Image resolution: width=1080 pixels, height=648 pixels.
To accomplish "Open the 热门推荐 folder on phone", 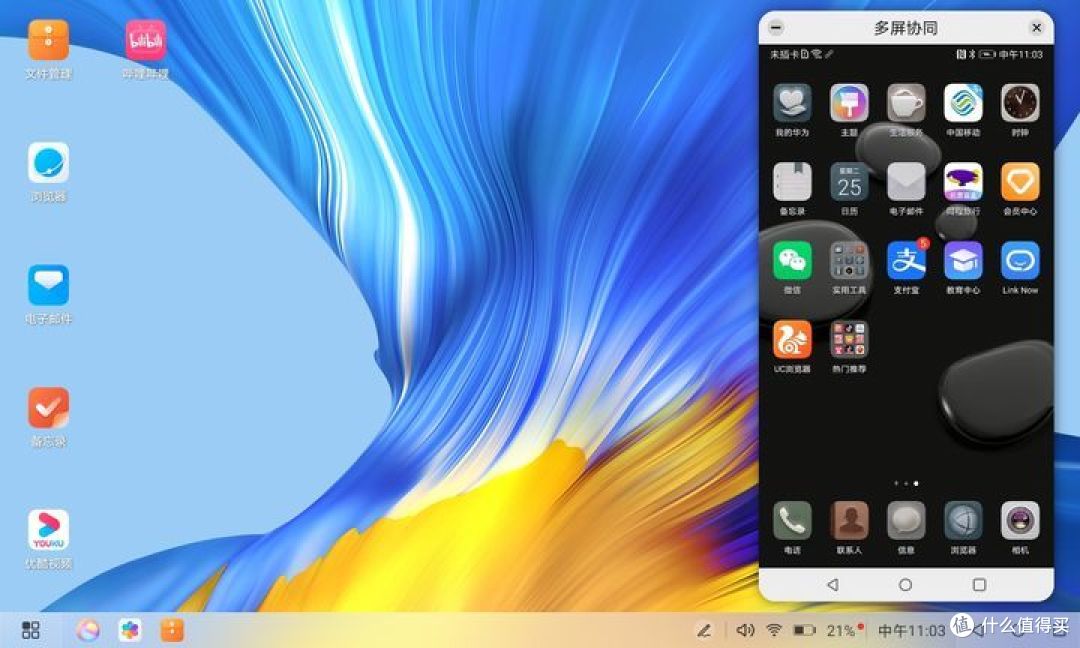I will click(849, 339).
